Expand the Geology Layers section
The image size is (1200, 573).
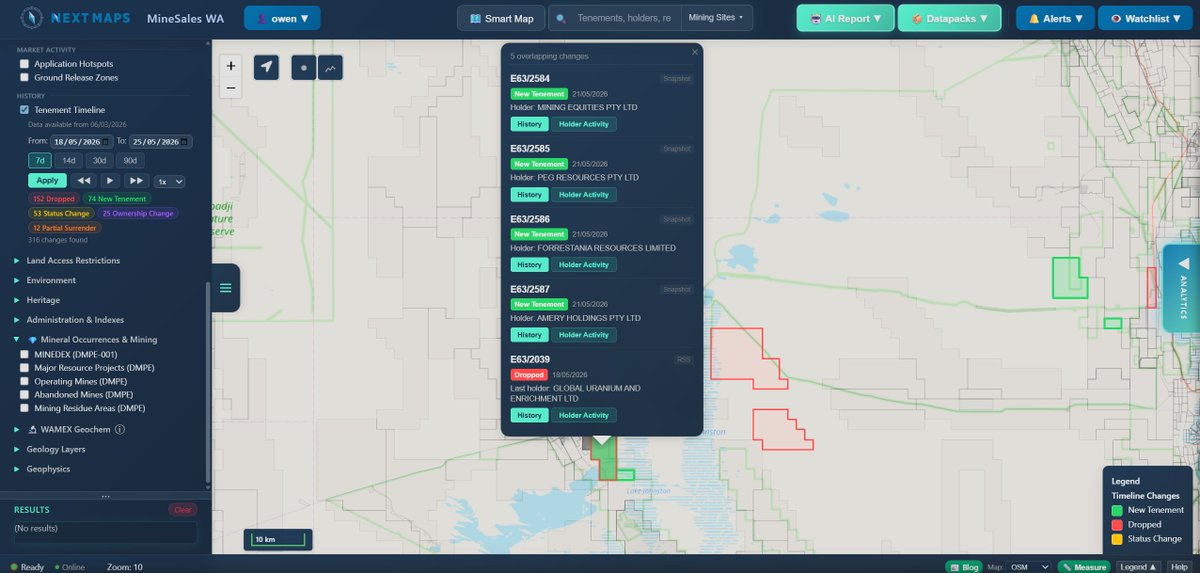49,449
